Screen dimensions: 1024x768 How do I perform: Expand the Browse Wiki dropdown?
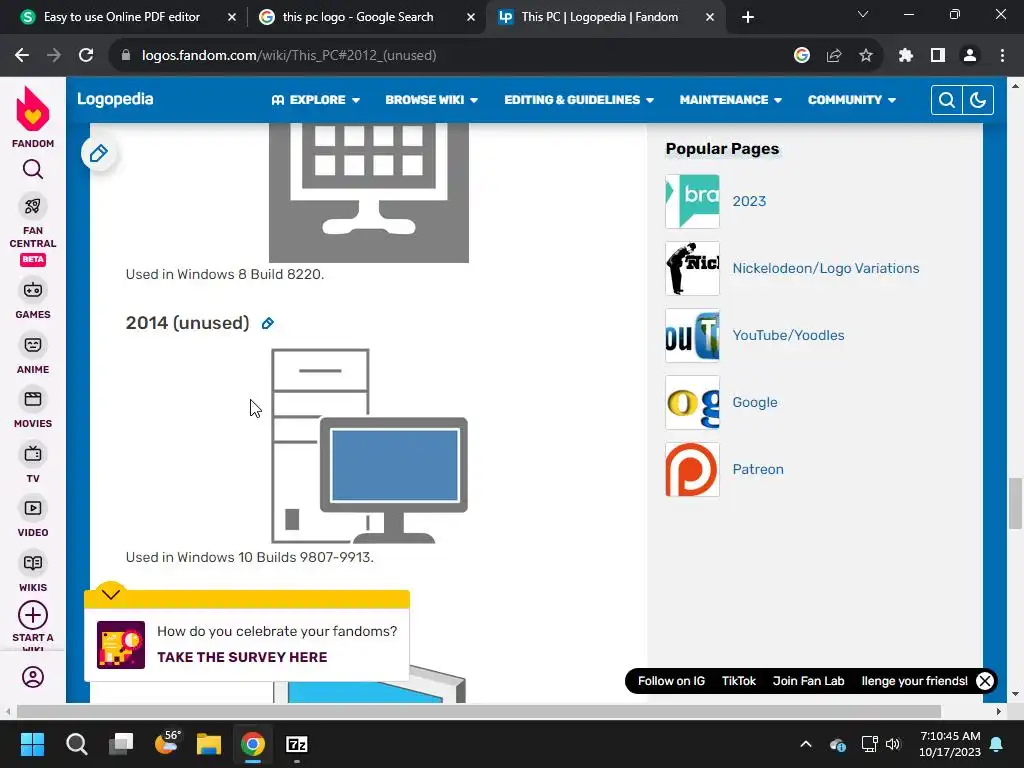click(432, 100)
